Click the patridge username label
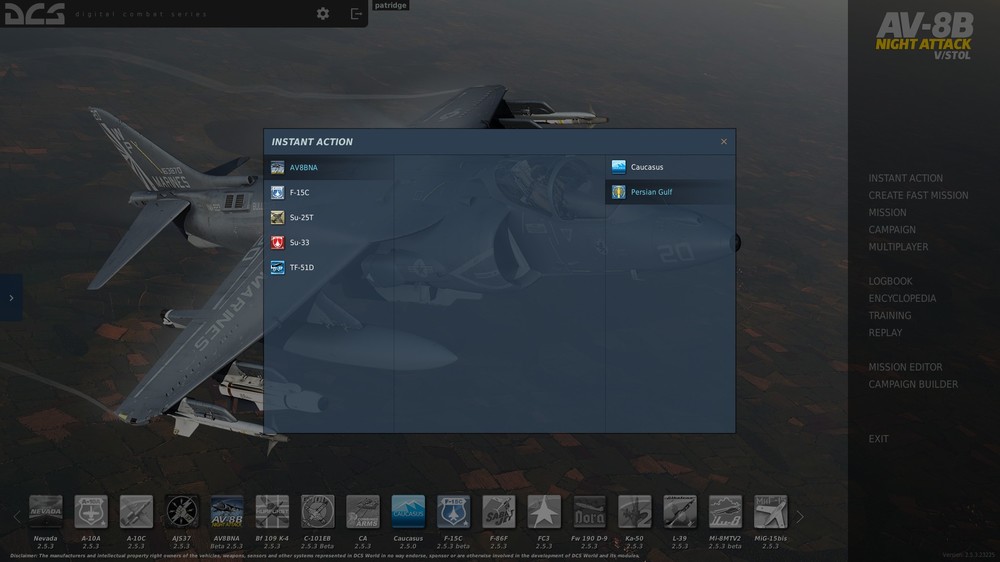Image resolution: width=1000 pixels, height=562 pixels. (x=390, y=5)
